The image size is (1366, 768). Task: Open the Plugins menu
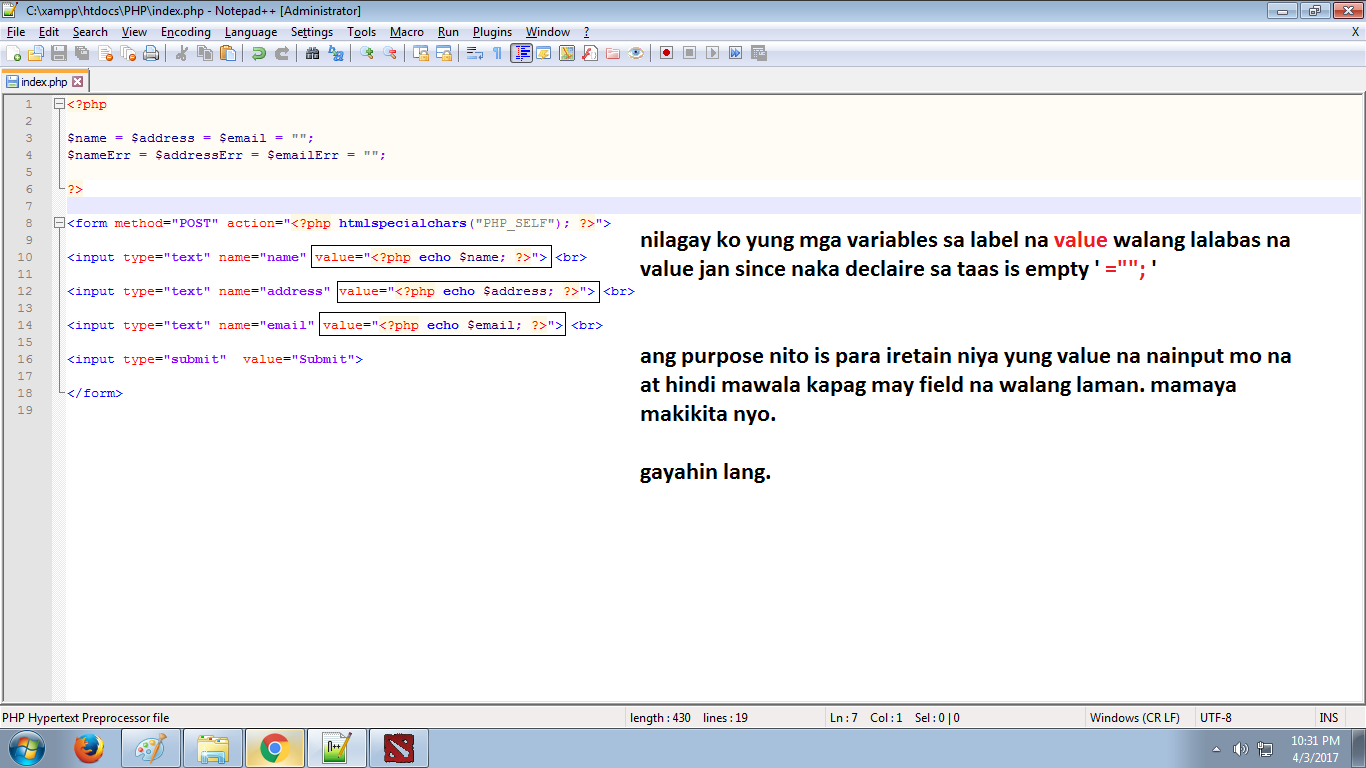point(492,31)
